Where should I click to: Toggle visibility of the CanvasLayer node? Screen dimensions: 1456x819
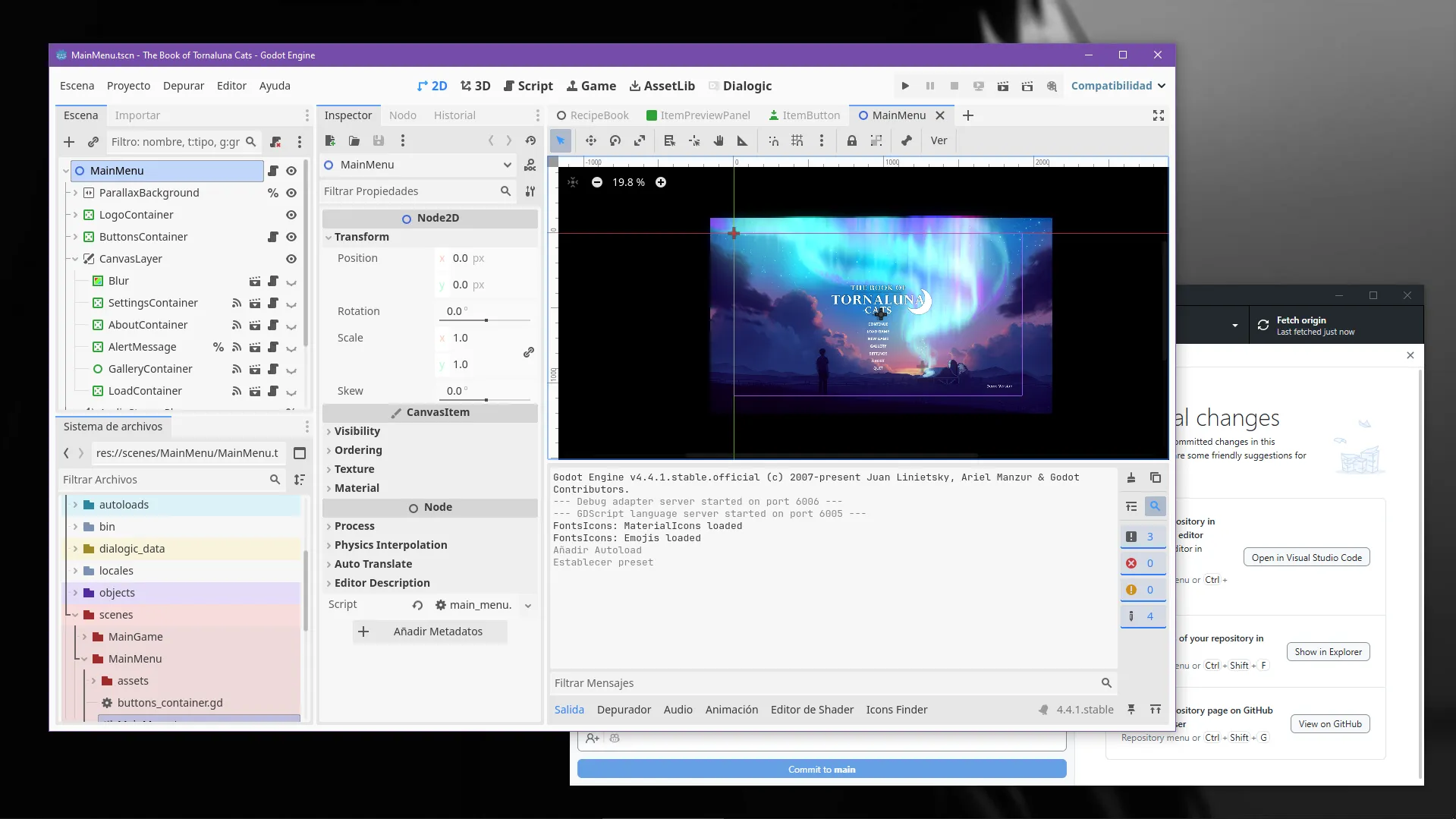(x=291, y=259)
